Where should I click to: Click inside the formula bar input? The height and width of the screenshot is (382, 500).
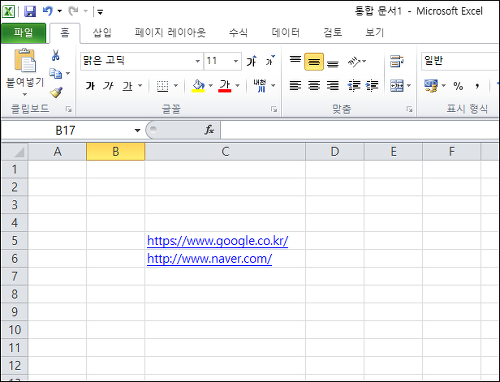pos(359,130)
